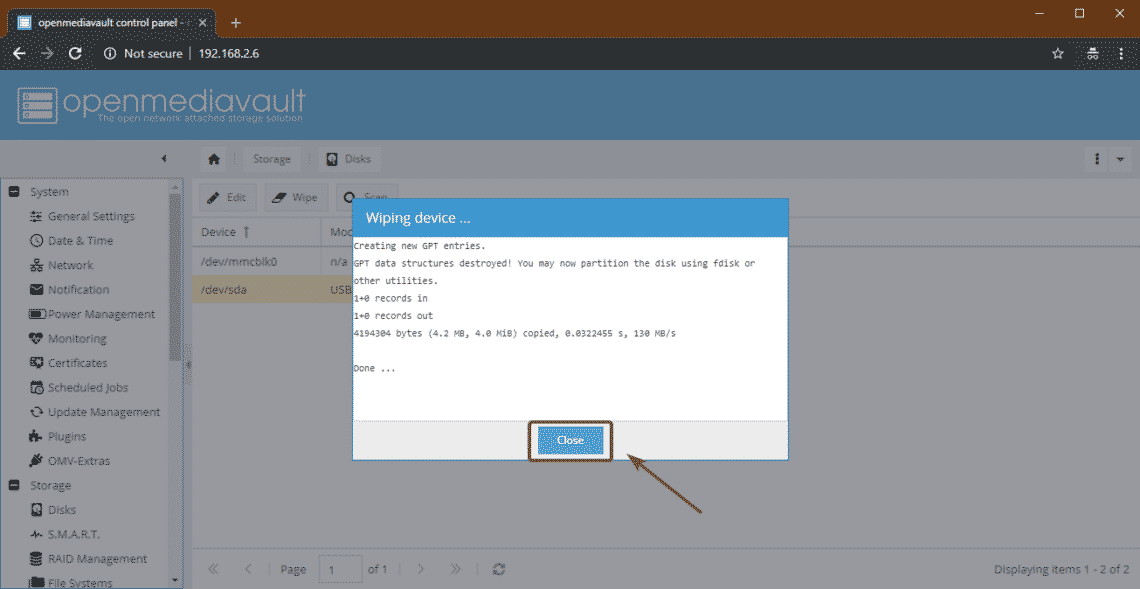Screen dimensions: 1140x589
Task: Open Notification settings
Action: point(79,289)
